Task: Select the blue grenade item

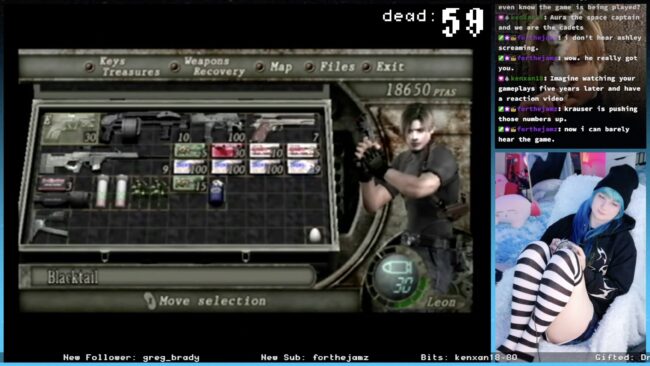Action: [217, 192]
